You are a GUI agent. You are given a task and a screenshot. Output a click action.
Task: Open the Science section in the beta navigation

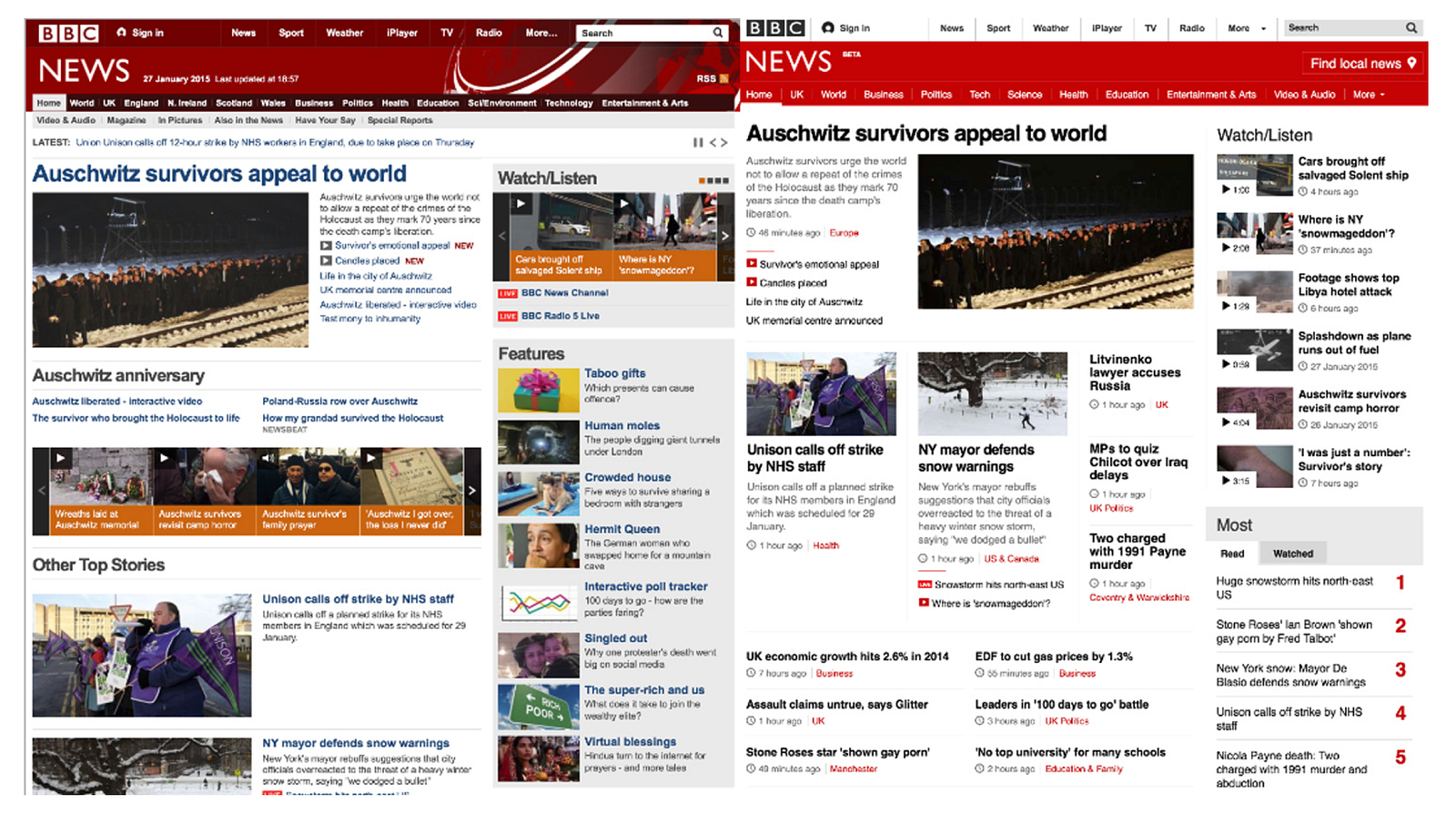coord(1025,95)
